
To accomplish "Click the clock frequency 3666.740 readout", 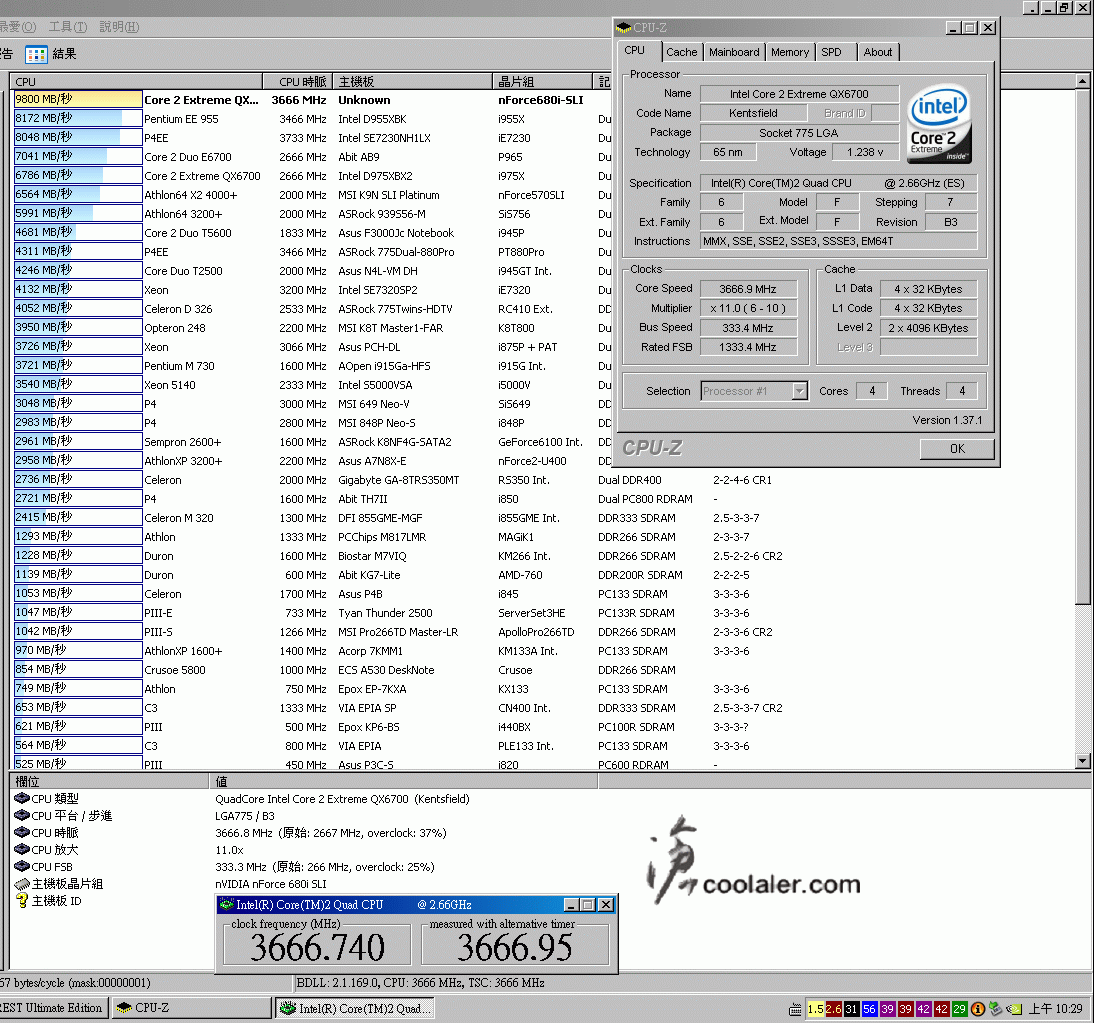I will click(317, 947).
